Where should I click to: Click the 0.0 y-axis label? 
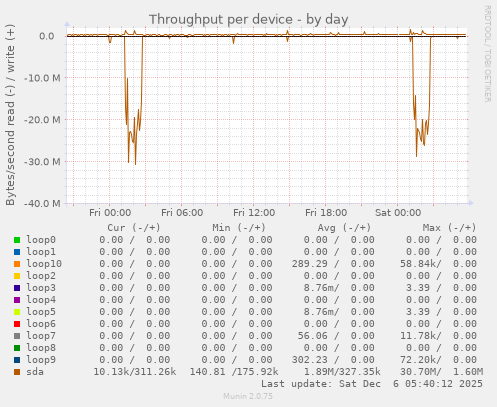tap(47, 36)
